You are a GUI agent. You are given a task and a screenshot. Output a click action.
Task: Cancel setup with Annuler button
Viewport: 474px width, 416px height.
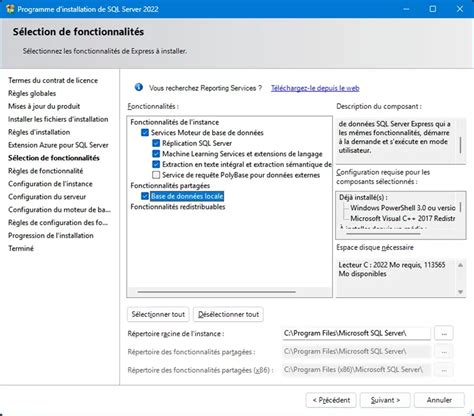point(439,400)
